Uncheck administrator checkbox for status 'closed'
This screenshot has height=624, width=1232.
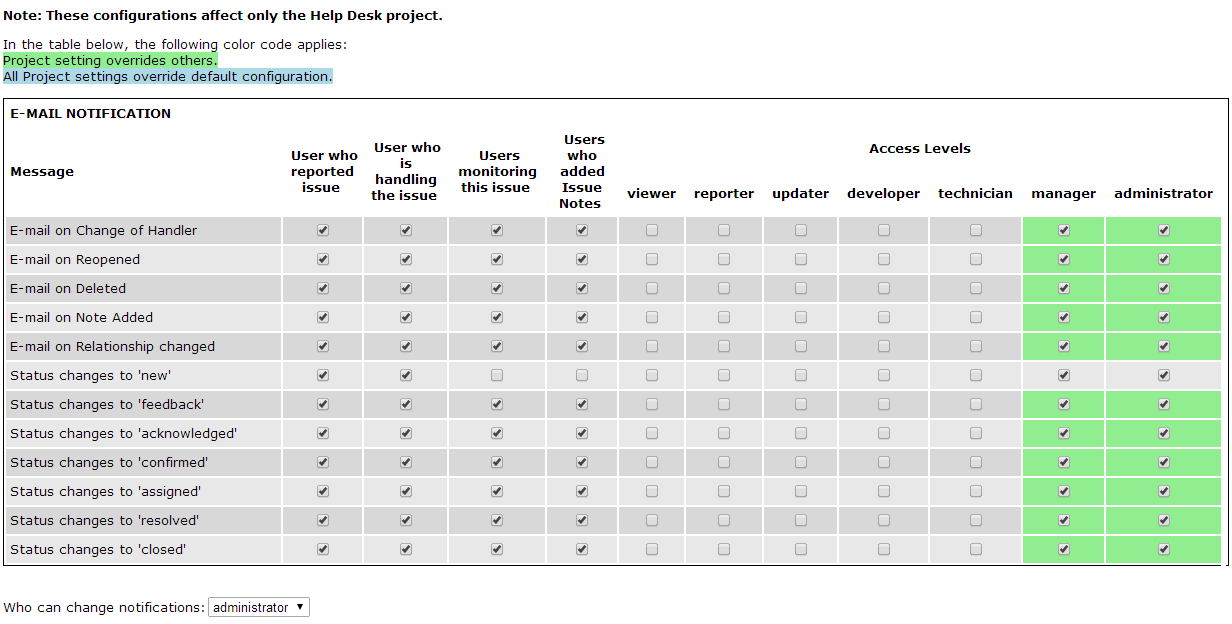coord(1164,549)
